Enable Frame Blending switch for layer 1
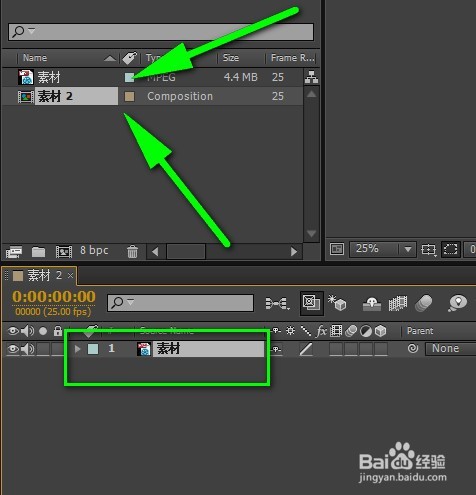Image resolution: width=476 pixels, height=495 pixels. pyautogui.click(x=336, y=349)
